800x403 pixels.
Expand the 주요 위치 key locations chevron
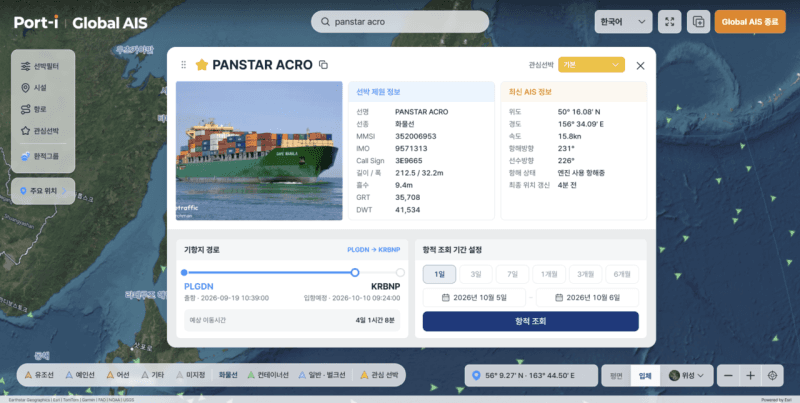(x=64, y=191)
